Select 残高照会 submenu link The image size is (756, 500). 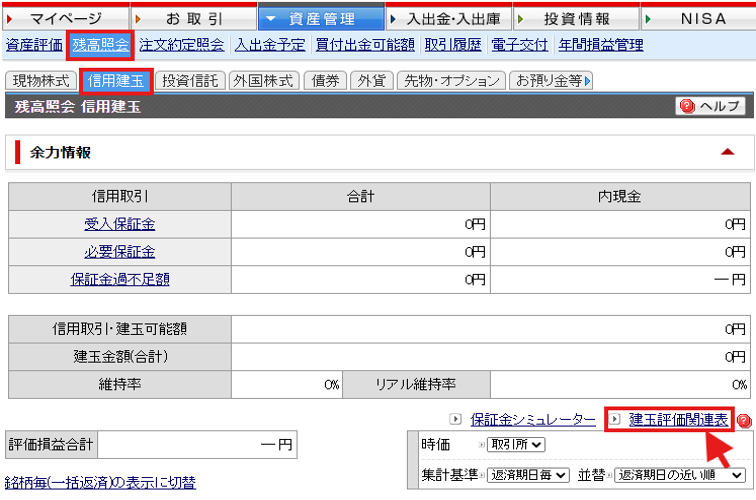coord(100,45)
